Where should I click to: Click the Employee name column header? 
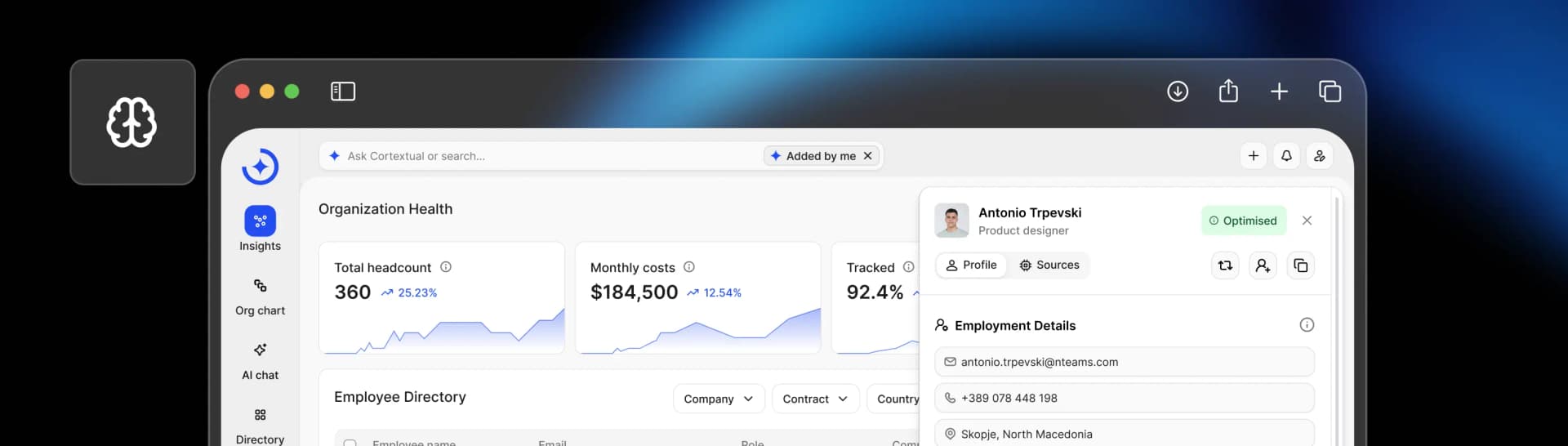(x=414, y=442)
